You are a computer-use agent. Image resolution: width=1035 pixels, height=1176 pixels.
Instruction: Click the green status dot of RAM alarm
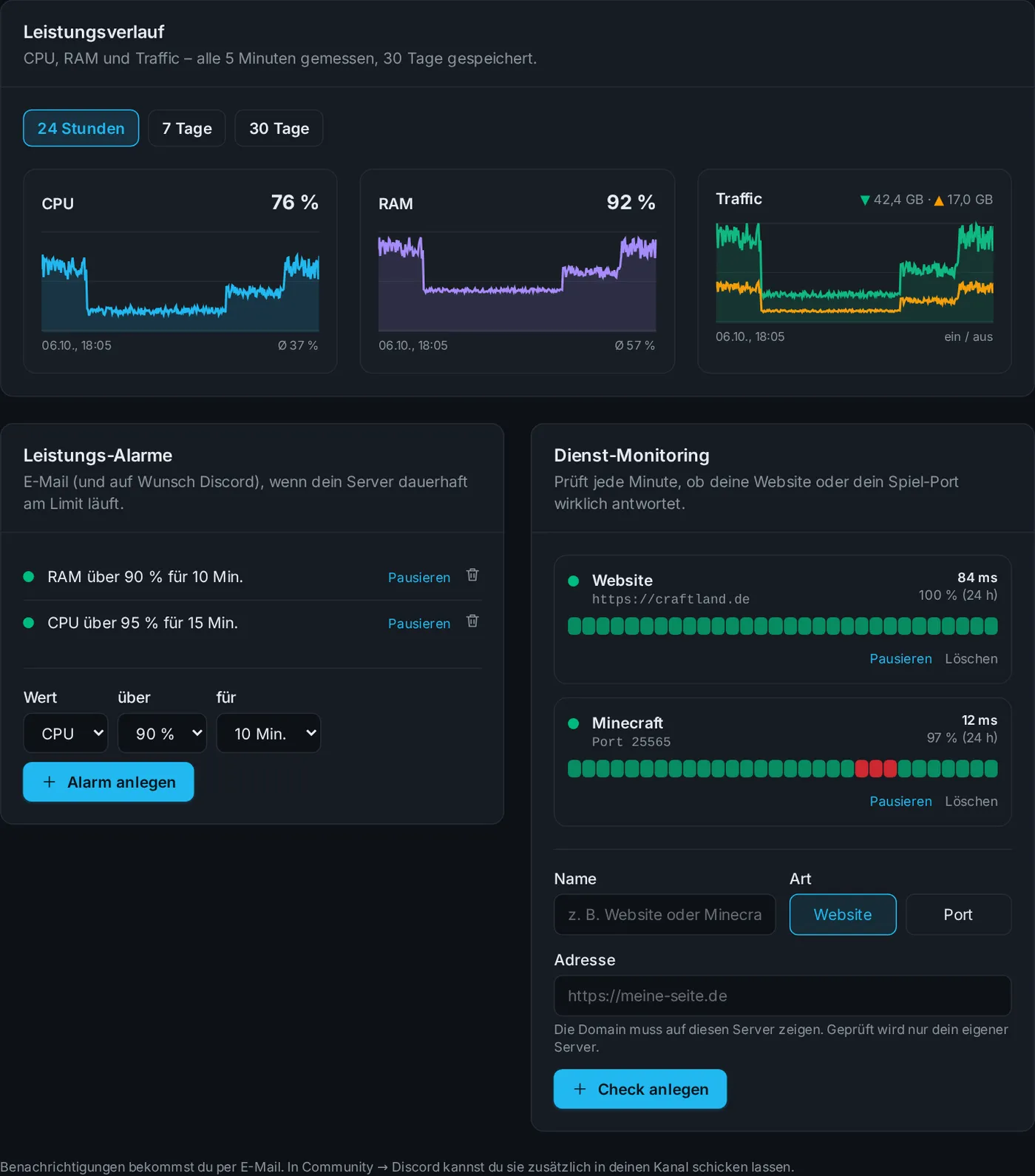coord(29,577)
